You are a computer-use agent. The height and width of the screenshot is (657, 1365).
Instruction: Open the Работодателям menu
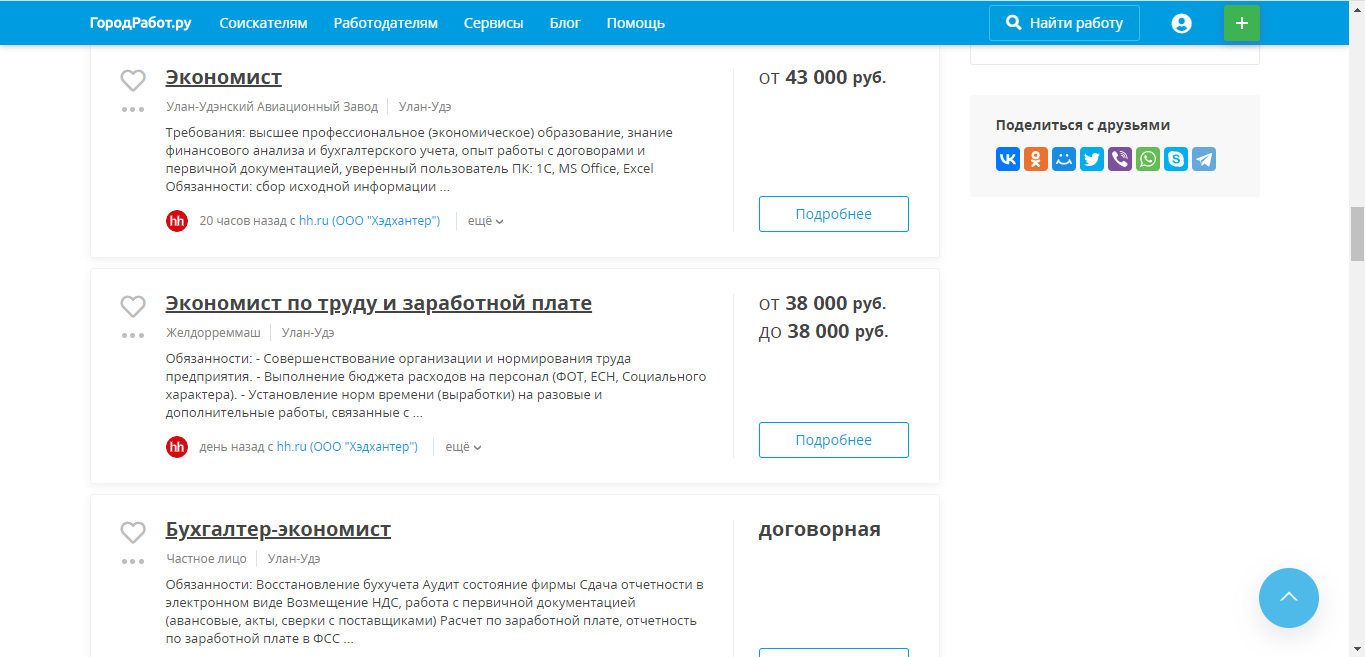pos(385,23)
